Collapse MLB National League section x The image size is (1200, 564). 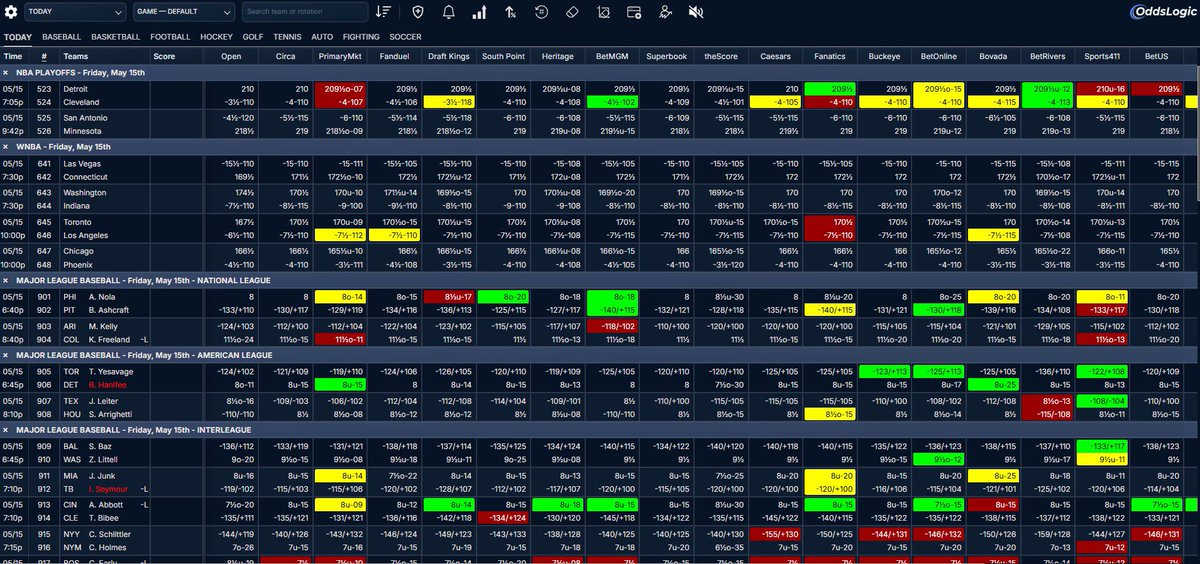pos(6,281)
